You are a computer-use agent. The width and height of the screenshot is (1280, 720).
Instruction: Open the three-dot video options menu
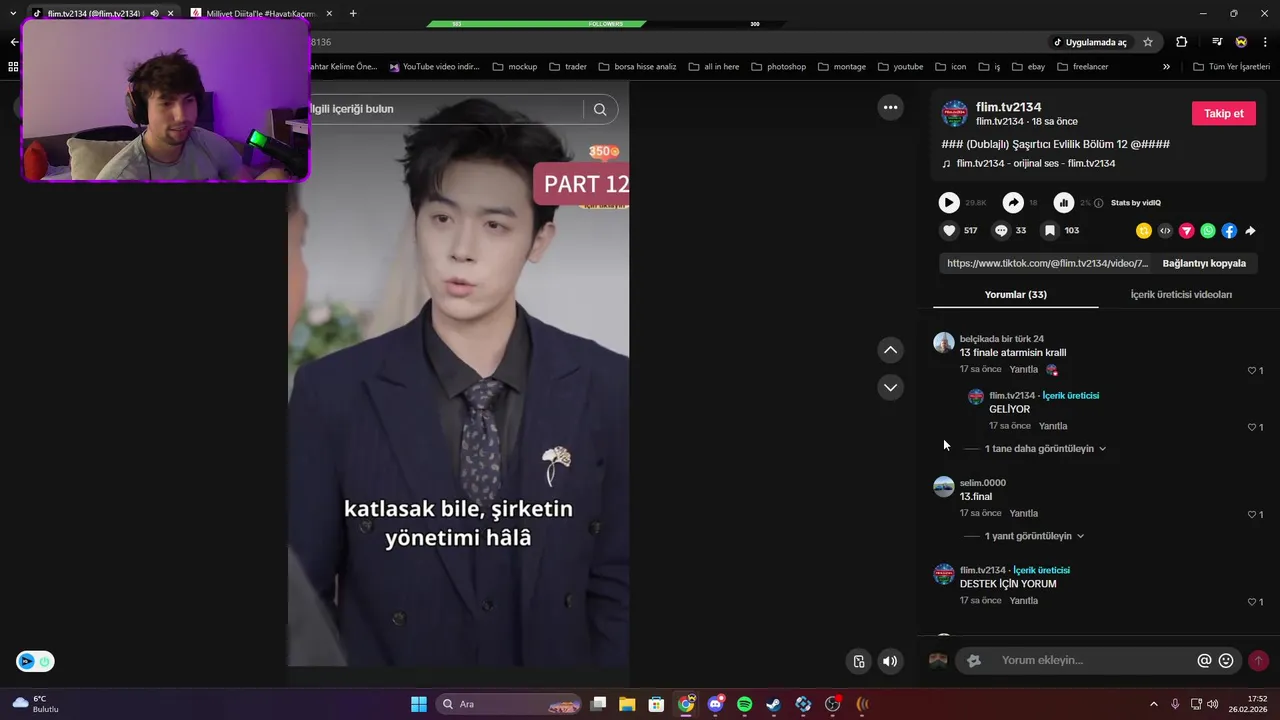pos(890,107)
